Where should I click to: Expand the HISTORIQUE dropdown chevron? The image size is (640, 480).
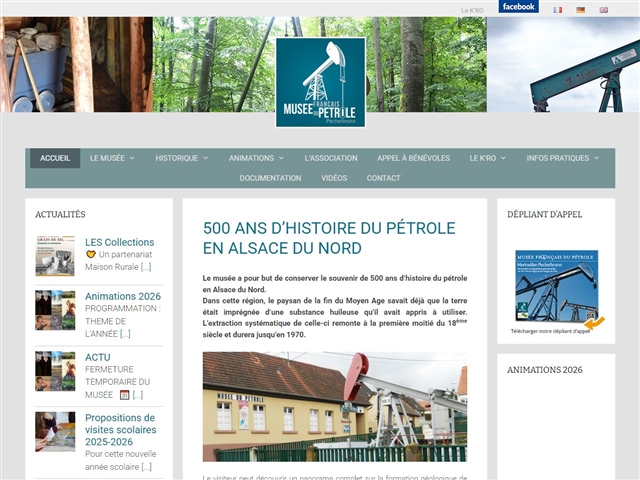[206, 158]
